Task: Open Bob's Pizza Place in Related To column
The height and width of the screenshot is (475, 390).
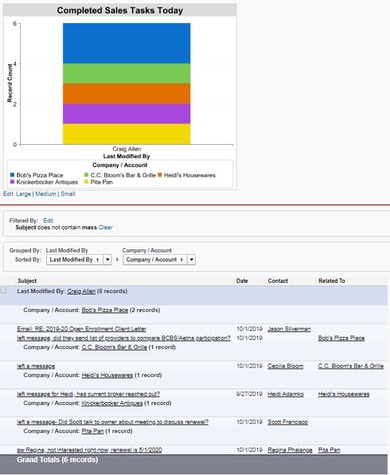Action: pos(341,338)
